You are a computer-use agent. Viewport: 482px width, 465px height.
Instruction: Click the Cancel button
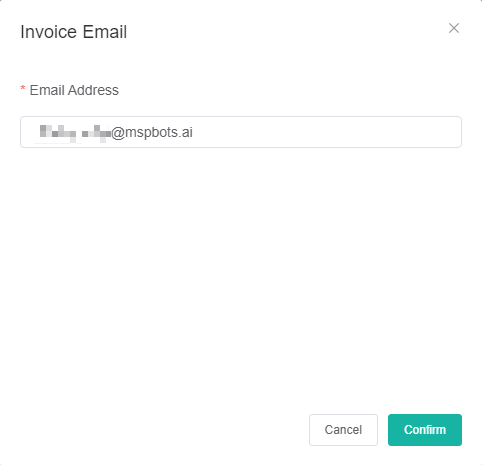[343, 430]
